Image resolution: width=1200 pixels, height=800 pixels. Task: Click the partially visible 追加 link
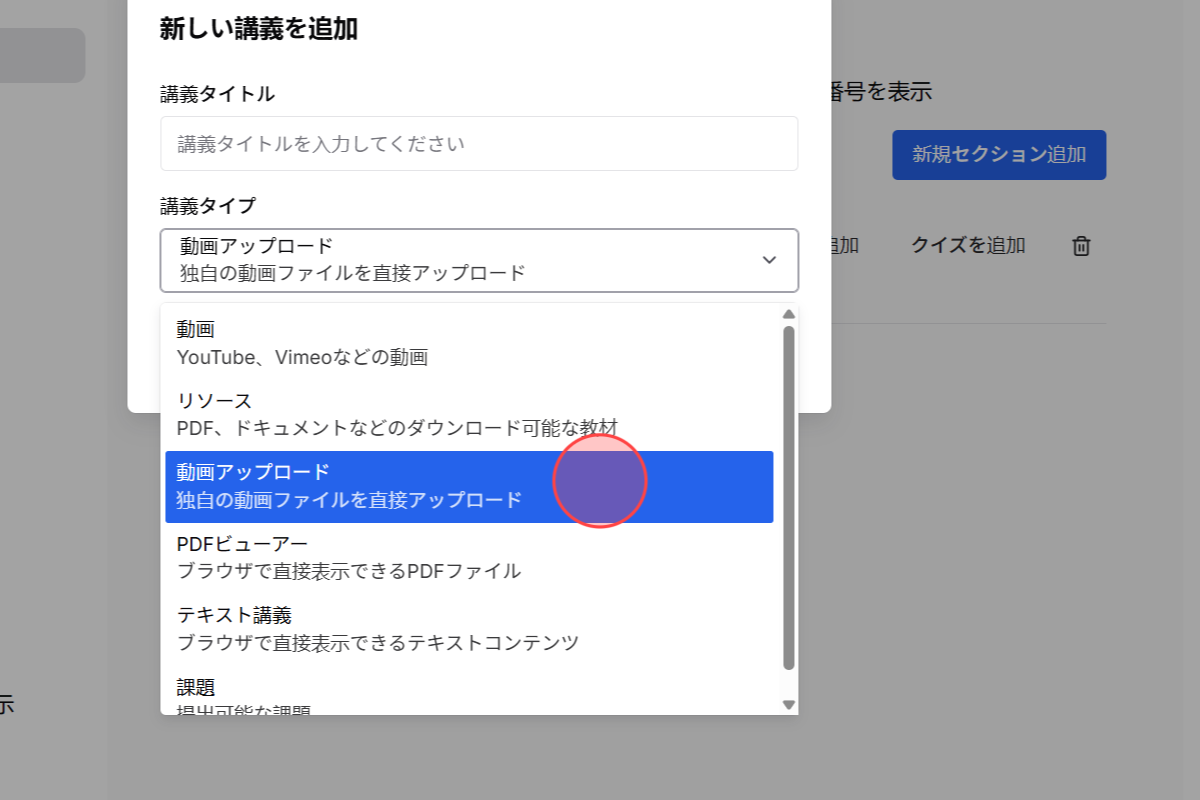click(x=844, y=246)
